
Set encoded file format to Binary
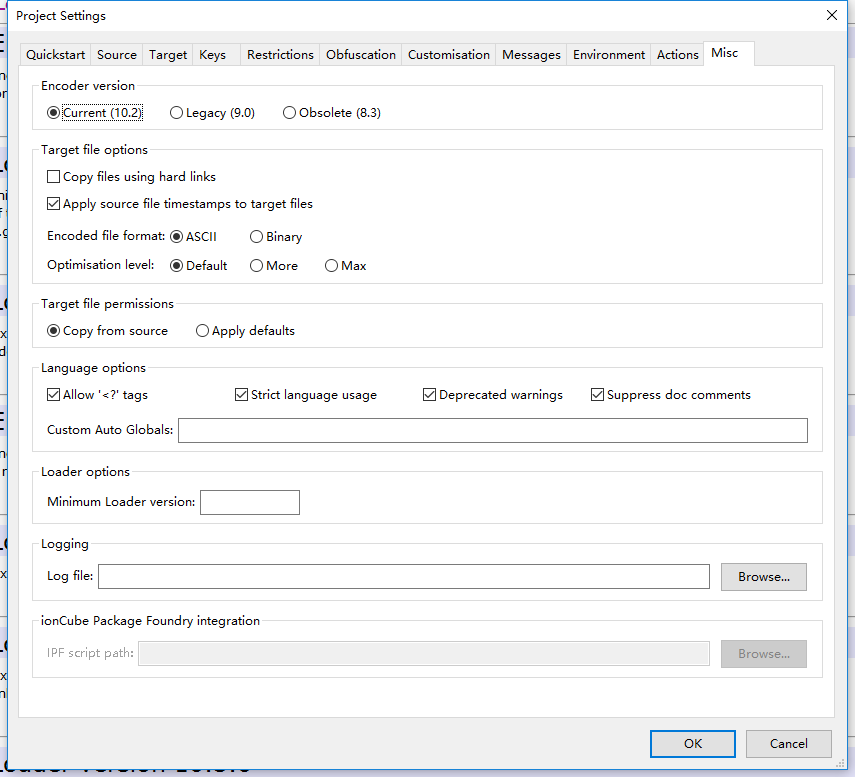pyautogui.click(x=256, y=236)
